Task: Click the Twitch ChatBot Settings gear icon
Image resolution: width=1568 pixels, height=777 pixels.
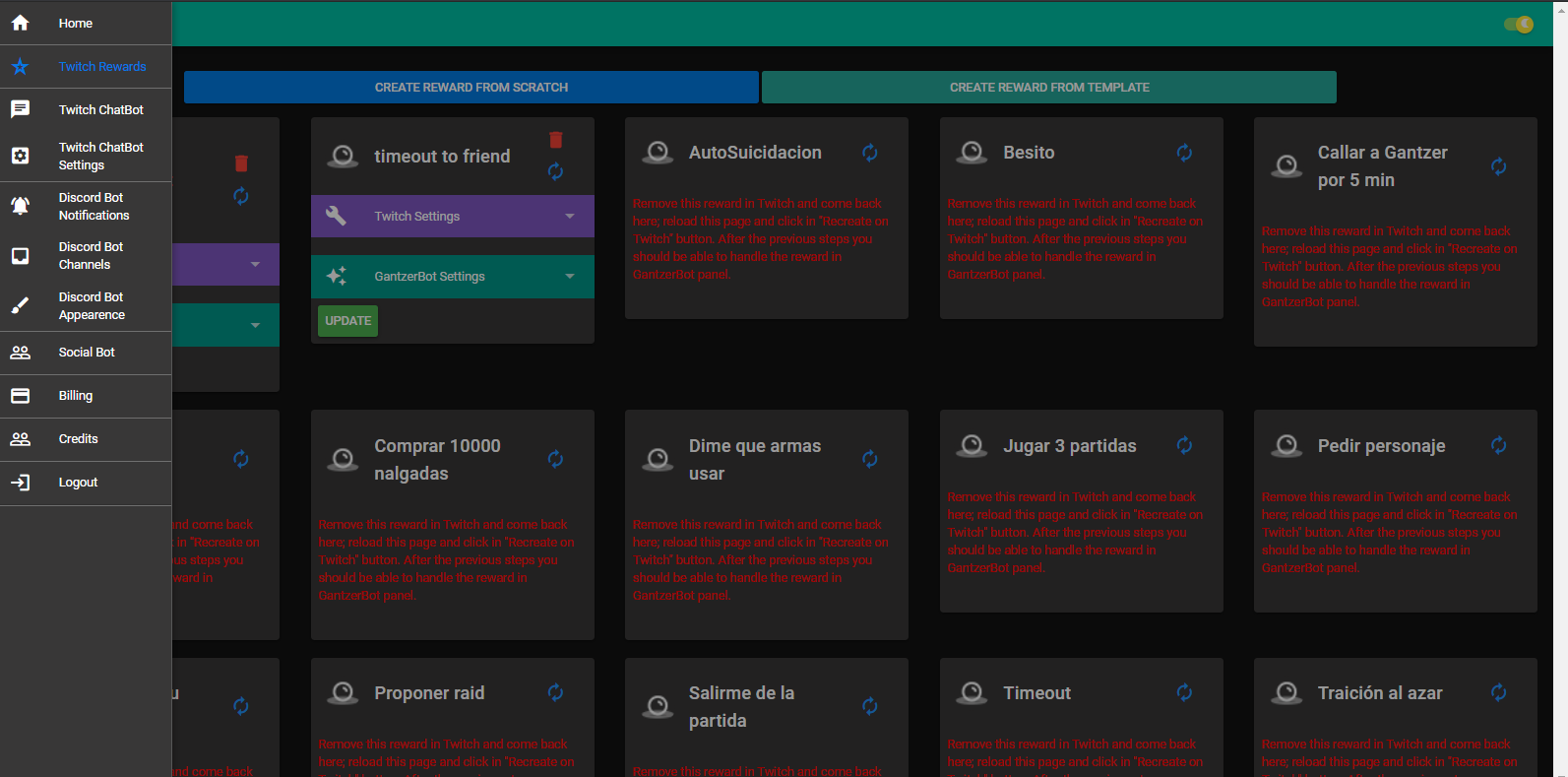Action: coord(20,156)
